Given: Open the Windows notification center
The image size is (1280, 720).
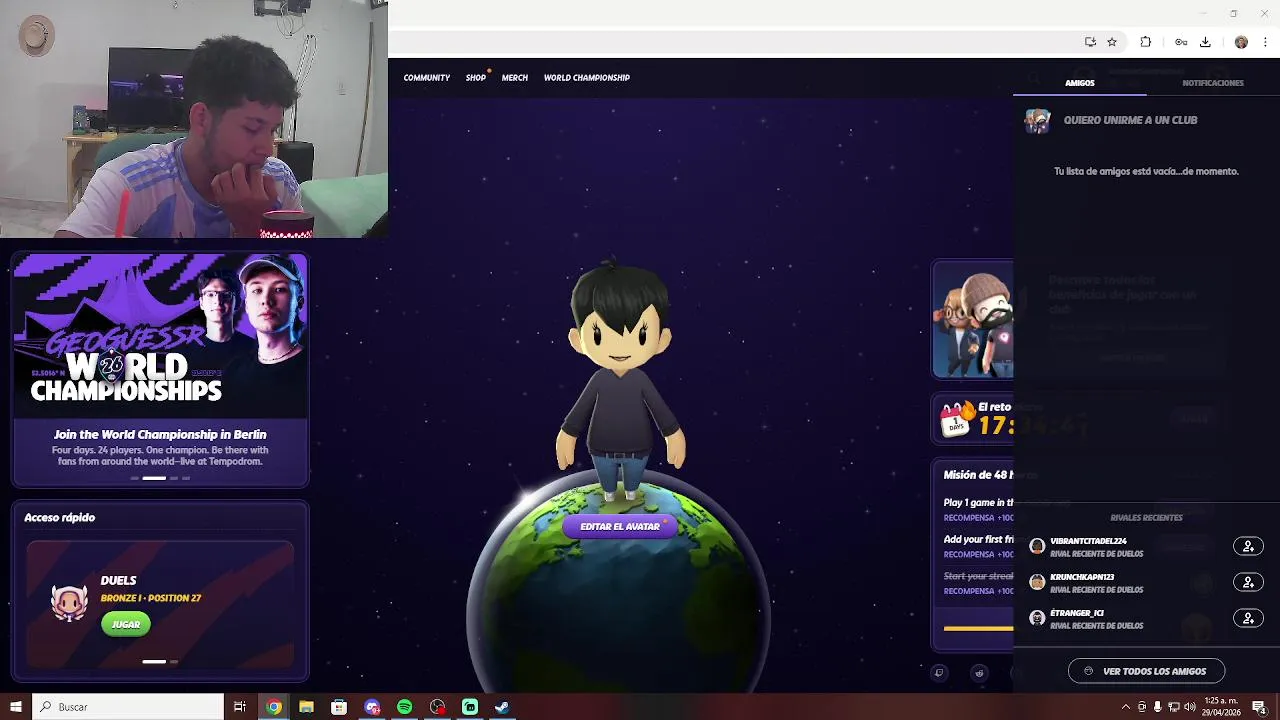Looking at the screenshot, I should pyautogui.click(x=1261, y=707).
